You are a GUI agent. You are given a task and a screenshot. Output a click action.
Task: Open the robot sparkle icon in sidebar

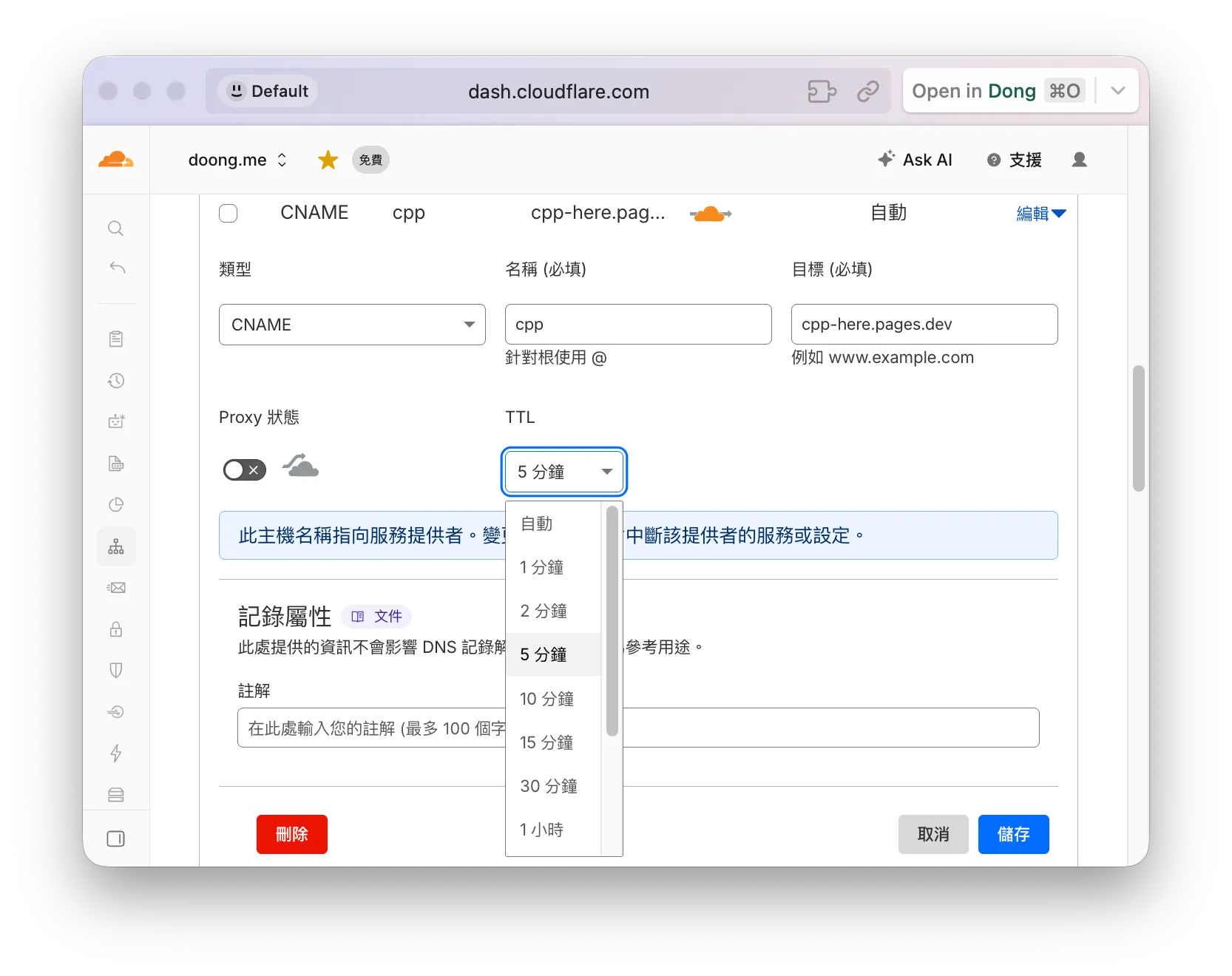(116, 421)
